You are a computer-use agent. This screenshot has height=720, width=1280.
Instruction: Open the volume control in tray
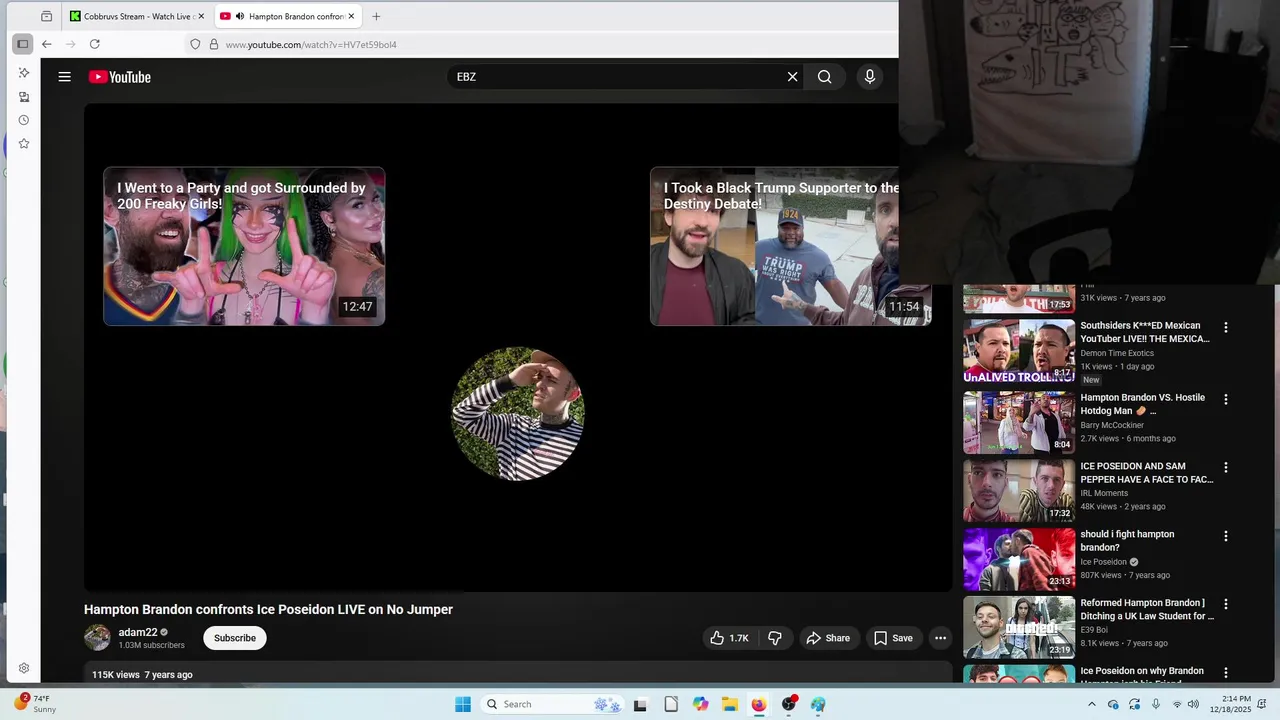[x=1193, y=704]
